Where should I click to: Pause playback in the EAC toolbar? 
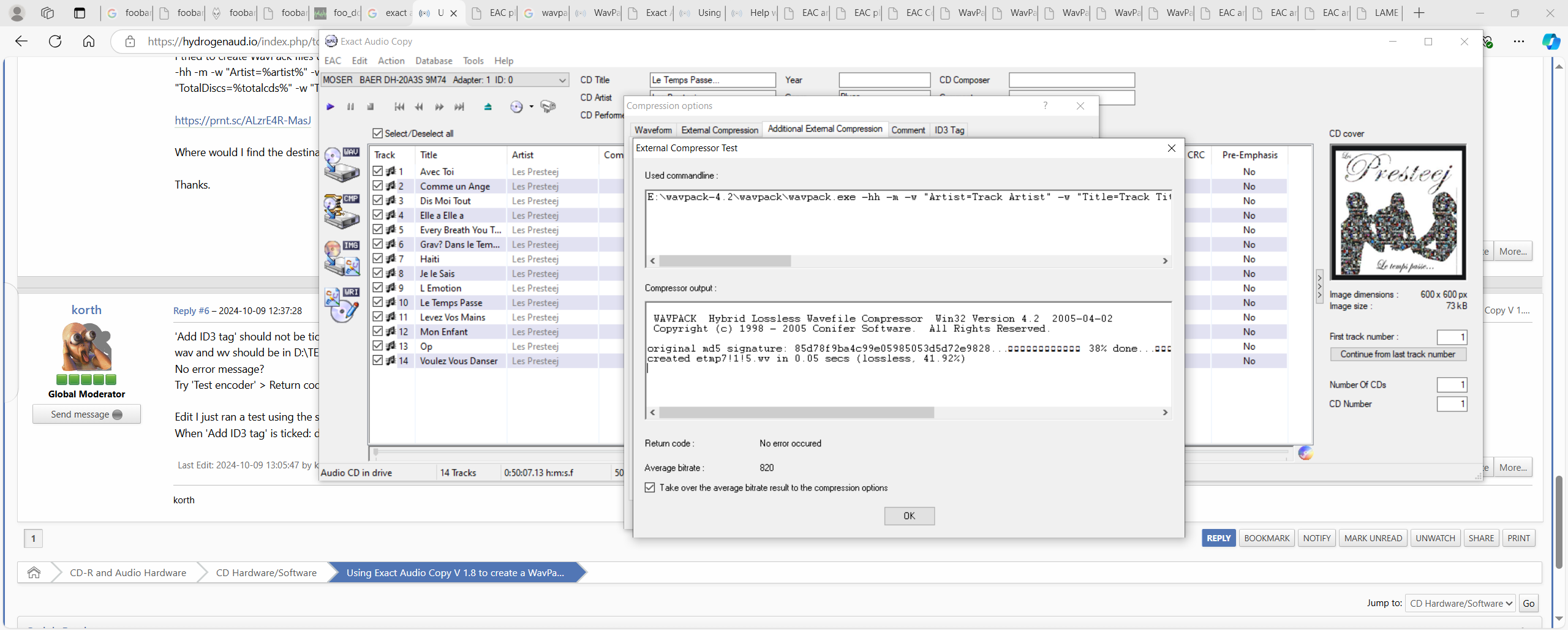350,107
